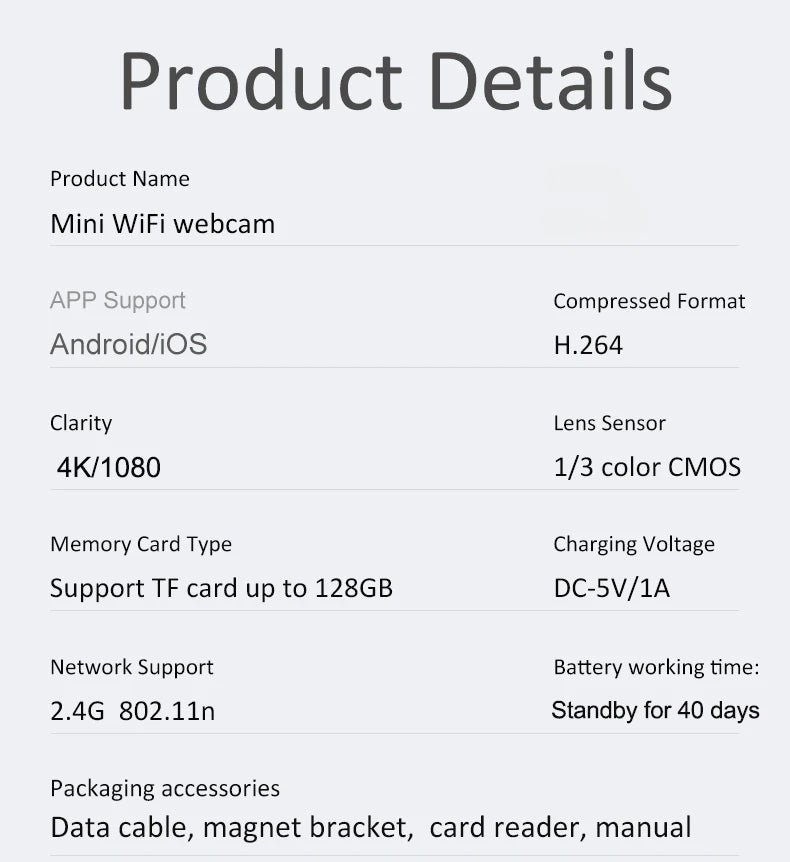Select the "Memory Card Type" label
This screenshot has width=790, height=862.
[141, 544]
